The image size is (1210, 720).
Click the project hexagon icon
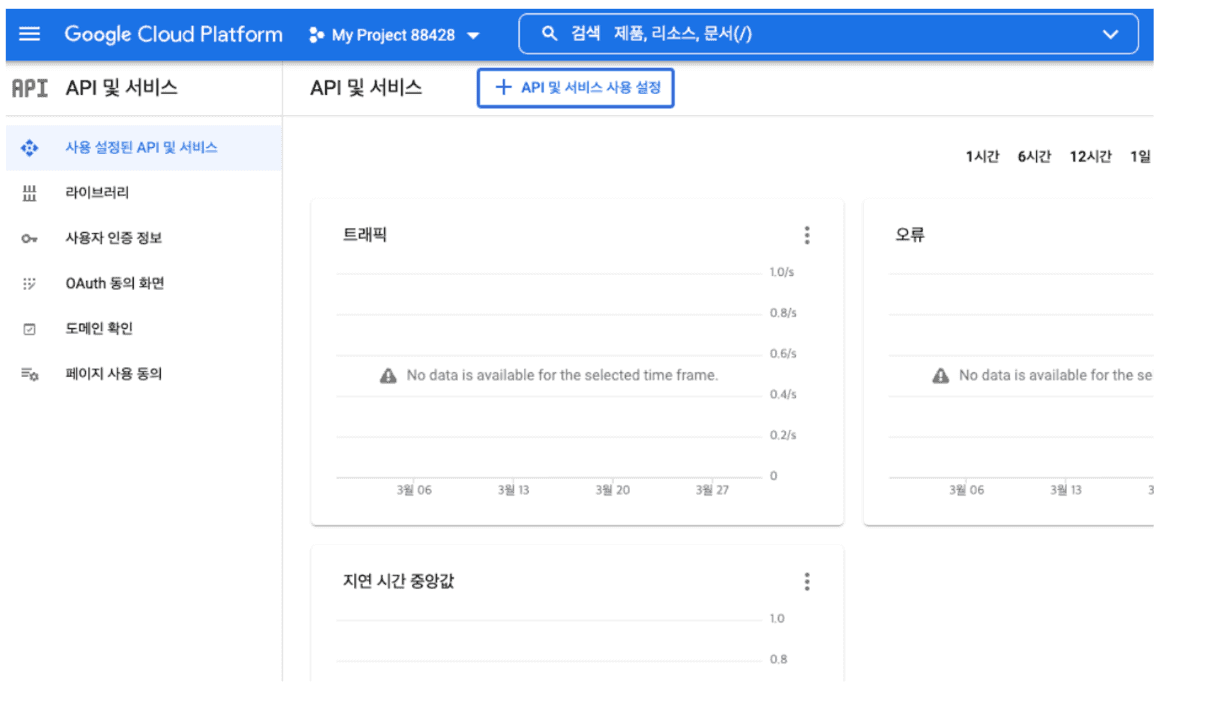coord(317,35)
